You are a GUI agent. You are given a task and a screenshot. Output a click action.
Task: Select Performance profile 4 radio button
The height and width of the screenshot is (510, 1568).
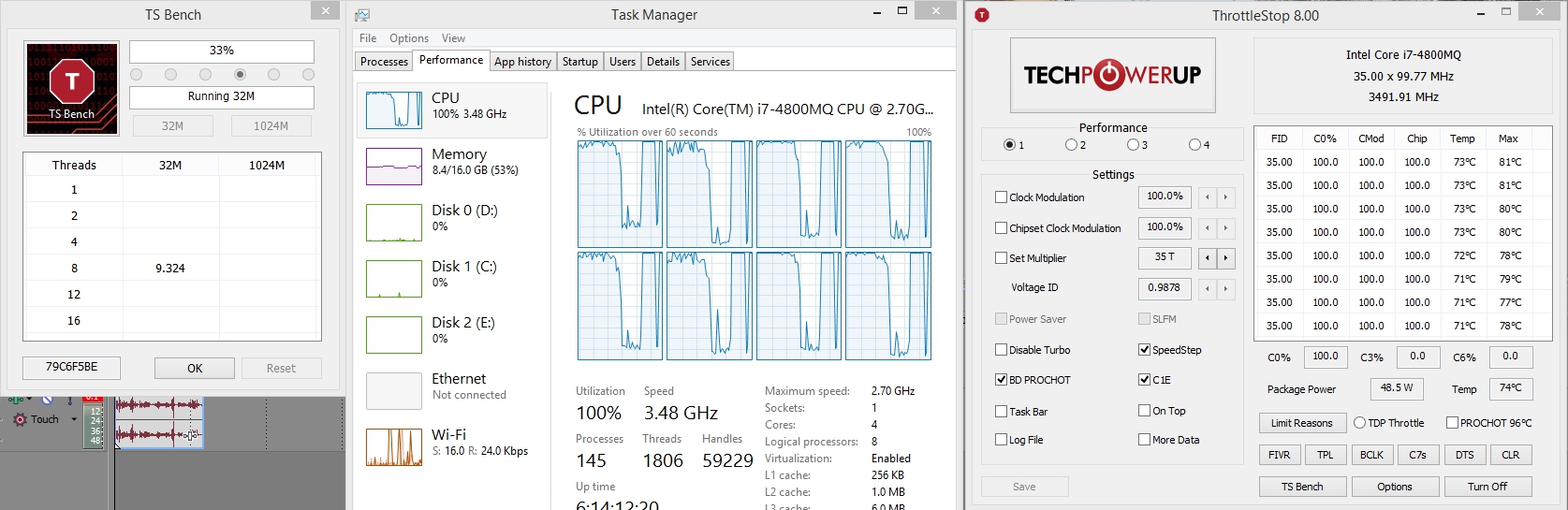coord(1194,145)
